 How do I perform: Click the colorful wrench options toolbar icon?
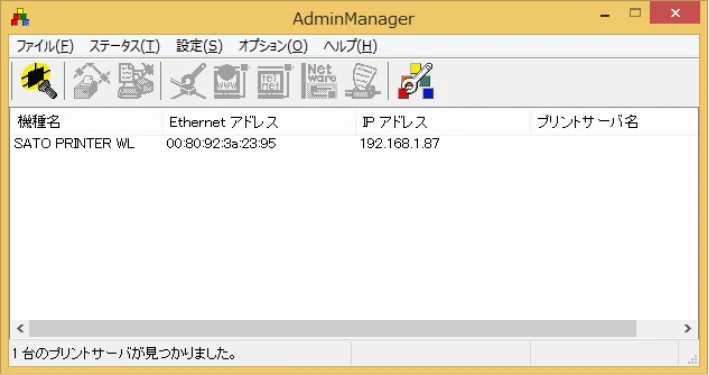[x=416, y=81]
